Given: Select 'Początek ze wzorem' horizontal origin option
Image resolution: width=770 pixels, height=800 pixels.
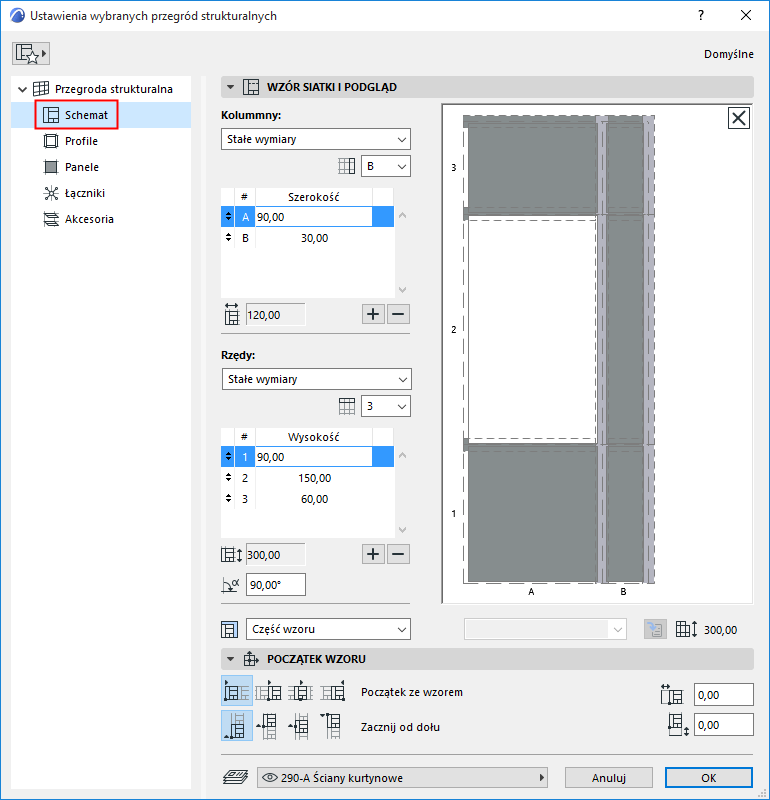Looking at the screenshot, I should click(237, 691).
